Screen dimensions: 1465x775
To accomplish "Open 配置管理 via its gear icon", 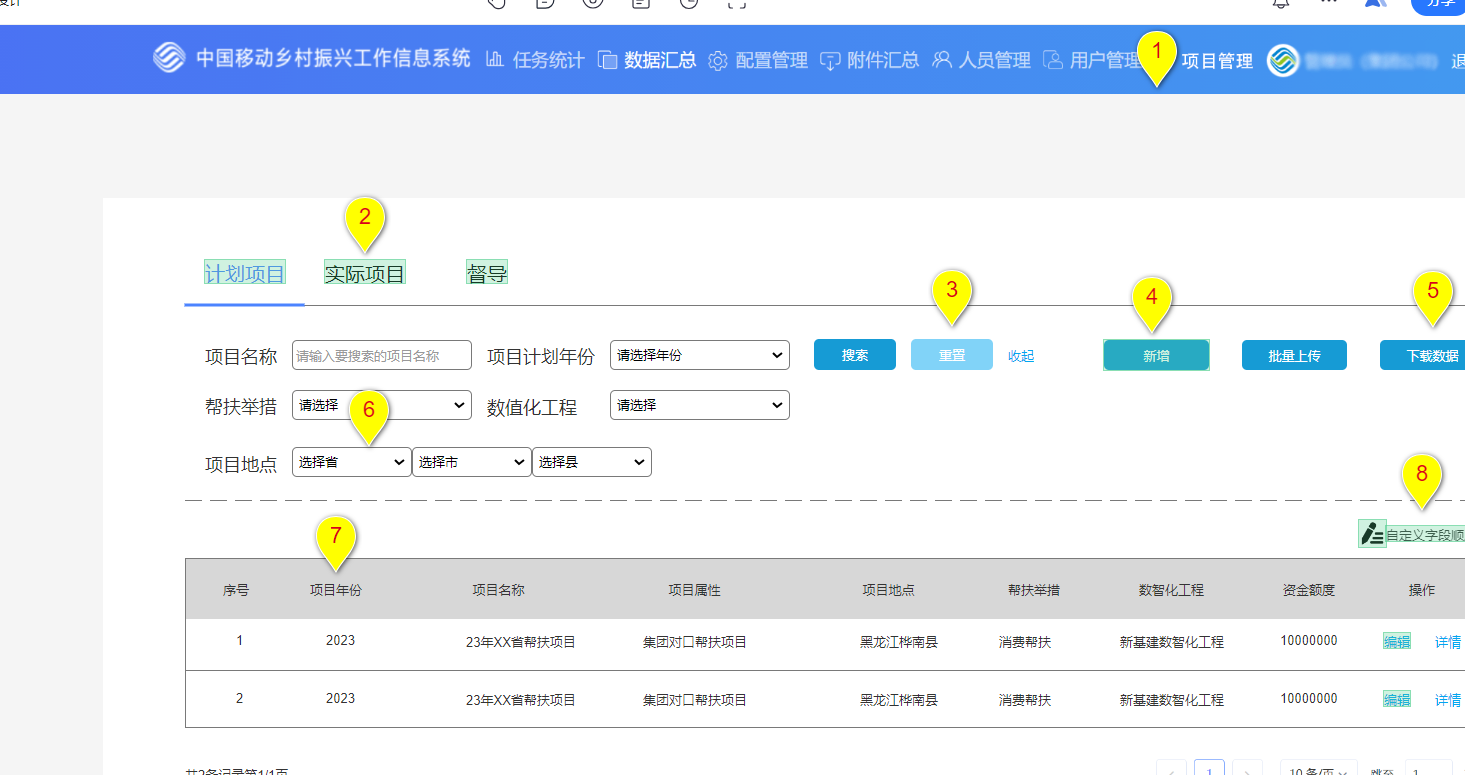I will tap(718, 61).
